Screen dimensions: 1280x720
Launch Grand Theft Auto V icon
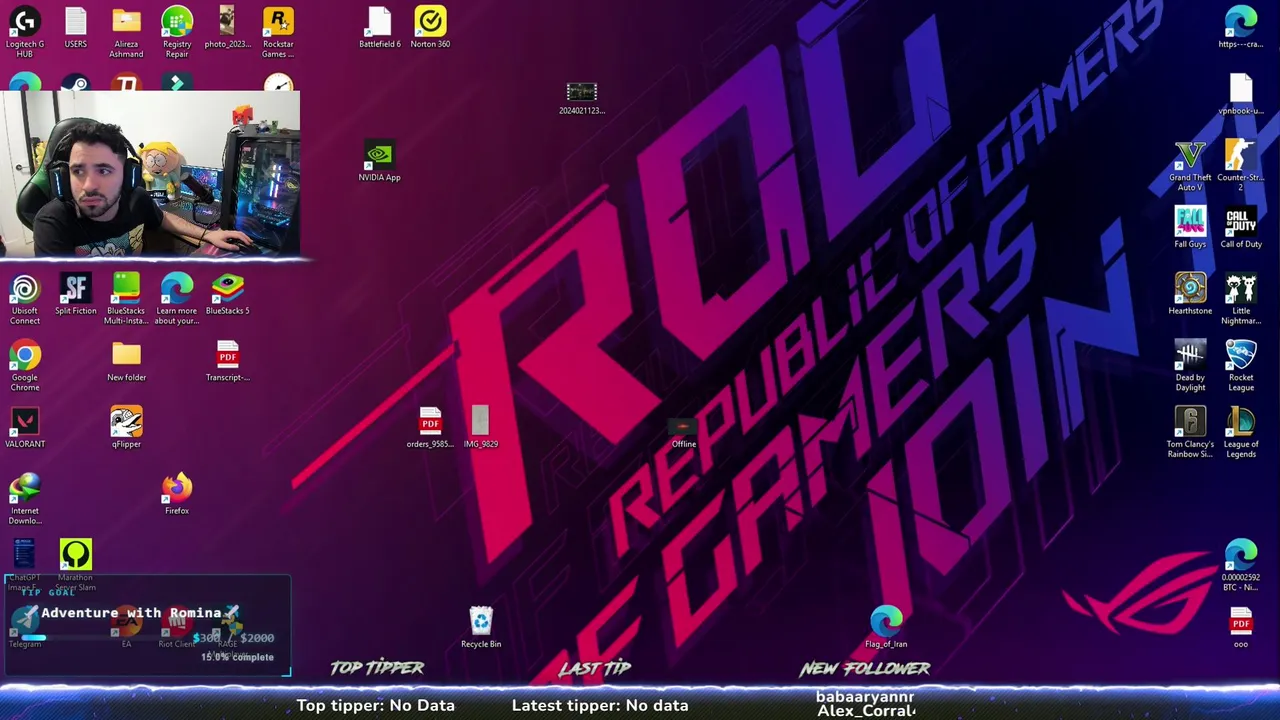coord(1190,166)
